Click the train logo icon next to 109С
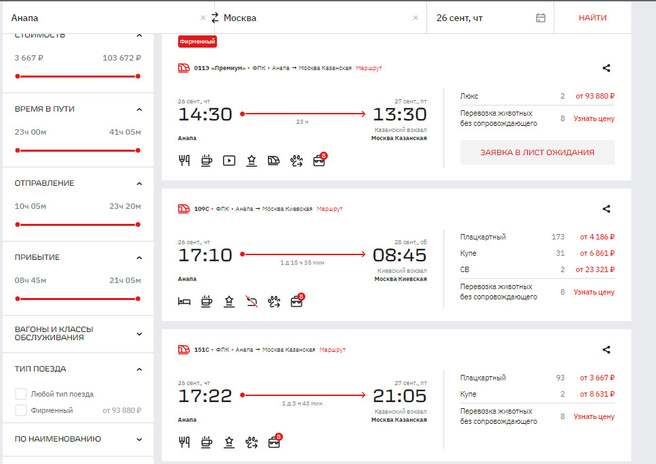 (x=184, y=208)
